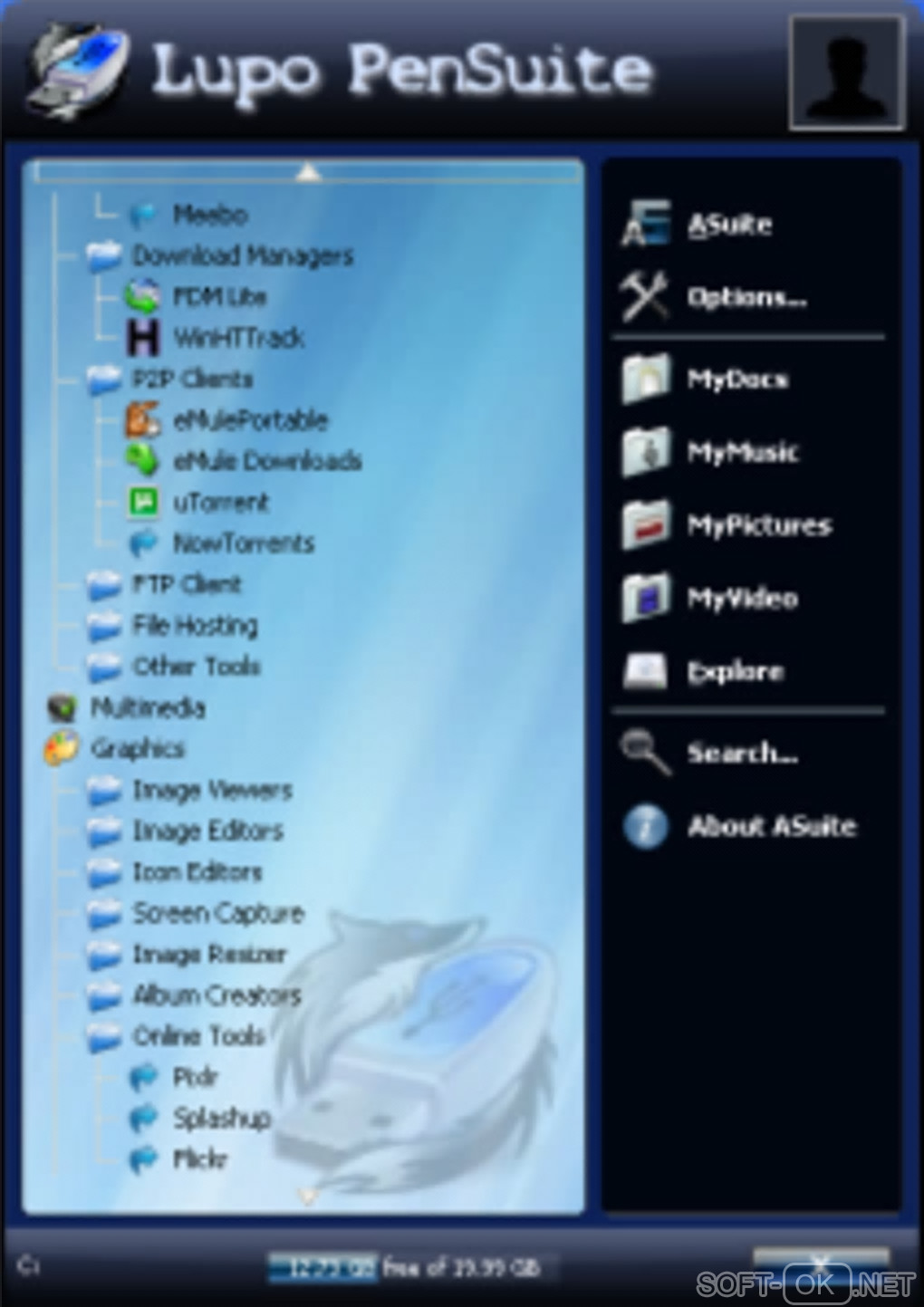Expand the Image Editors folder
The height and width of the screenshot is (1307, 924).
[104, 831]
